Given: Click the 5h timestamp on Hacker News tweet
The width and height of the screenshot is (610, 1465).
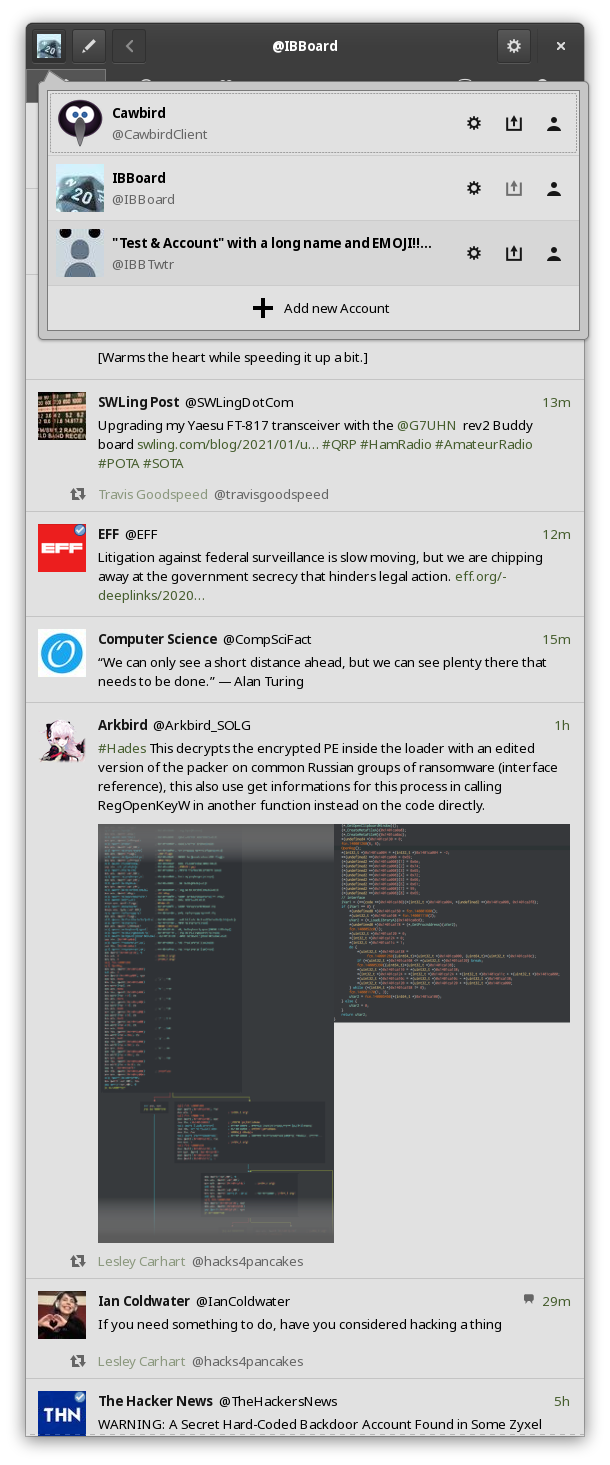Looking at the screenshot, I should (x=562, y=1401).
